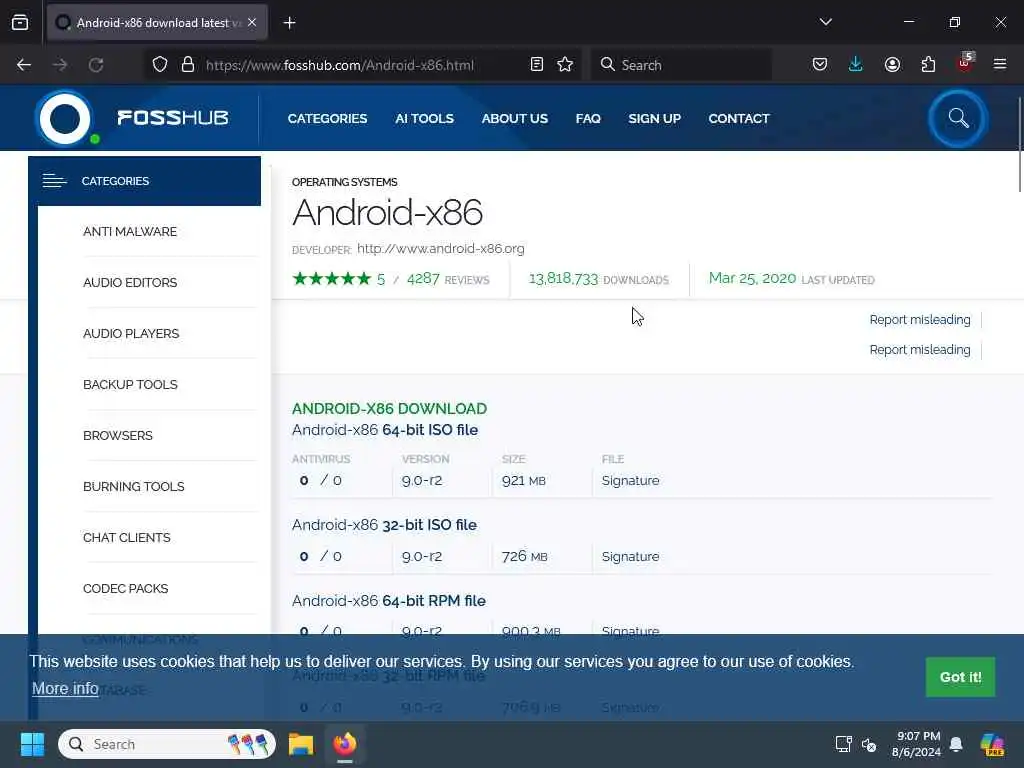Open the Firefox downloads panel
Image resolution: width=1024 pixels, height=768 pixels.
tap(856, 65)
